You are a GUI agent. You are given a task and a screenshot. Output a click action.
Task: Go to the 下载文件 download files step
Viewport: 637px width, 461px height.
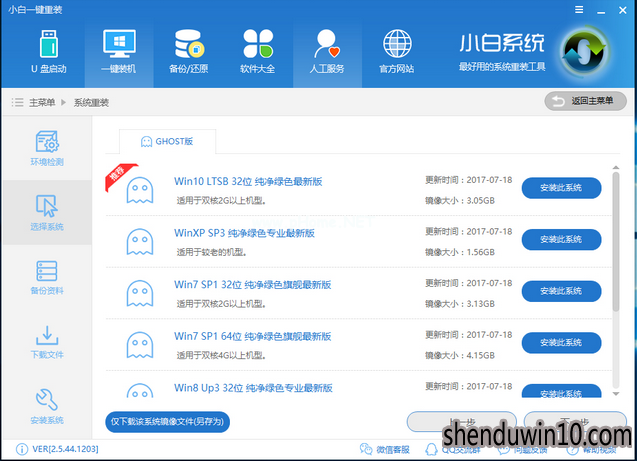tap(47, 342)
